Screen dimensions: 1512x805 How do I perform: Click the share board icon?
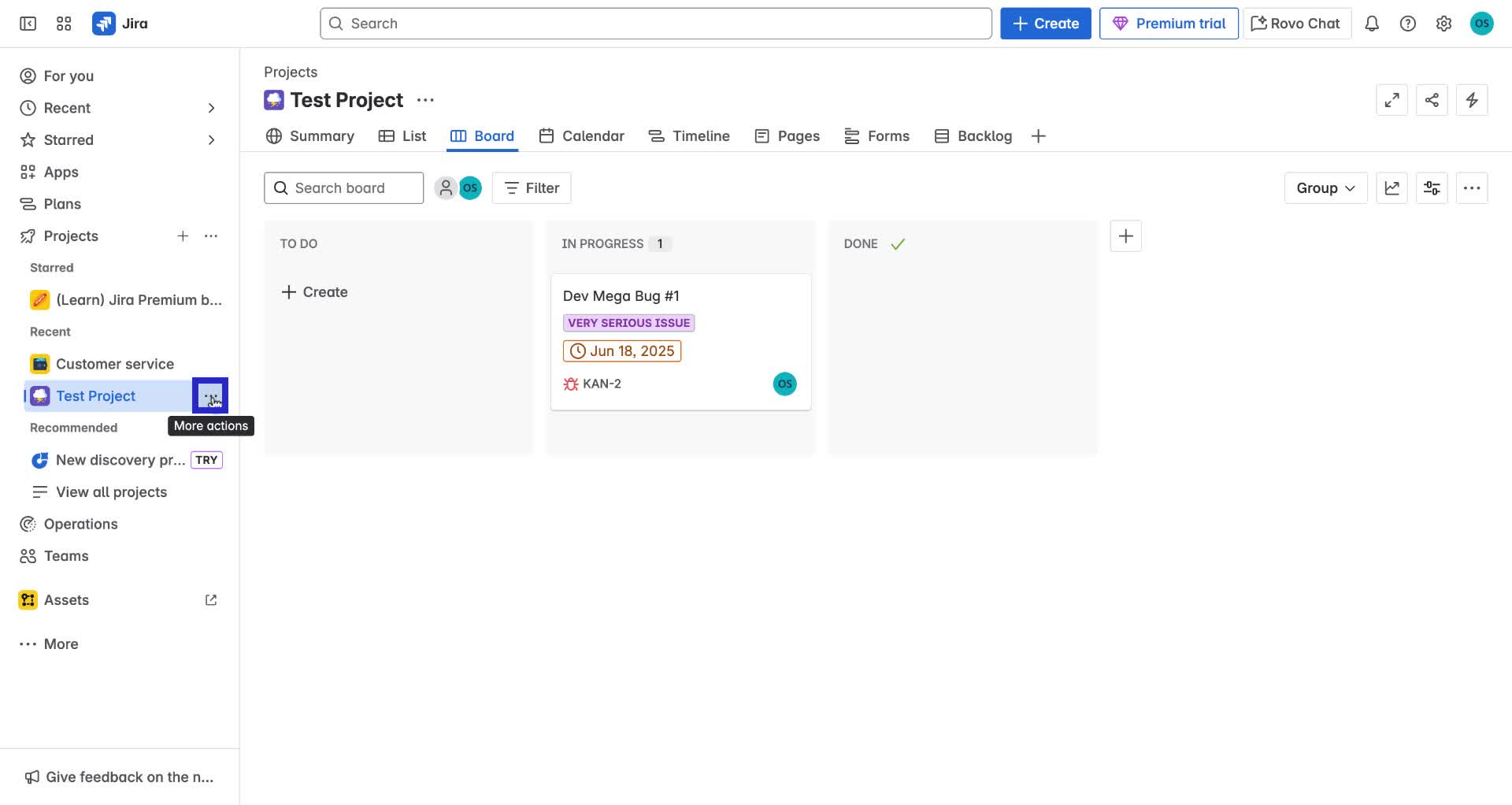pos(1432,100)
